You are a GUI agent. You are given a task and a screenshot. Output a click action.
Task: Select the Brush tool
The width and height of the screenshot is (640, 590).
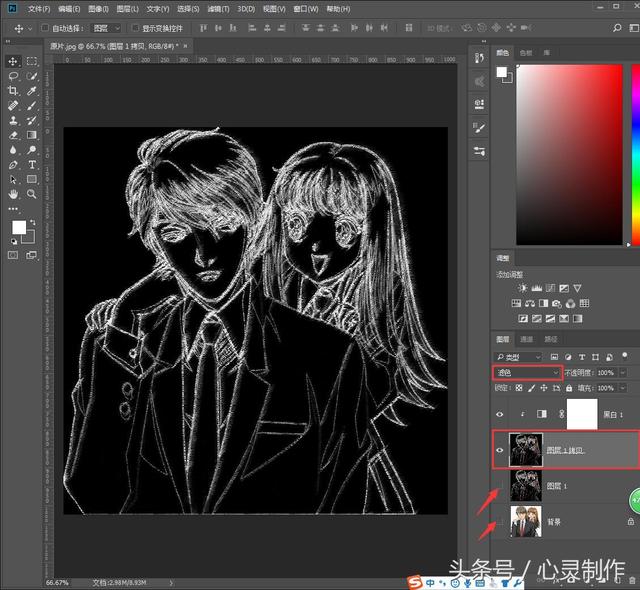coord(32,106)
